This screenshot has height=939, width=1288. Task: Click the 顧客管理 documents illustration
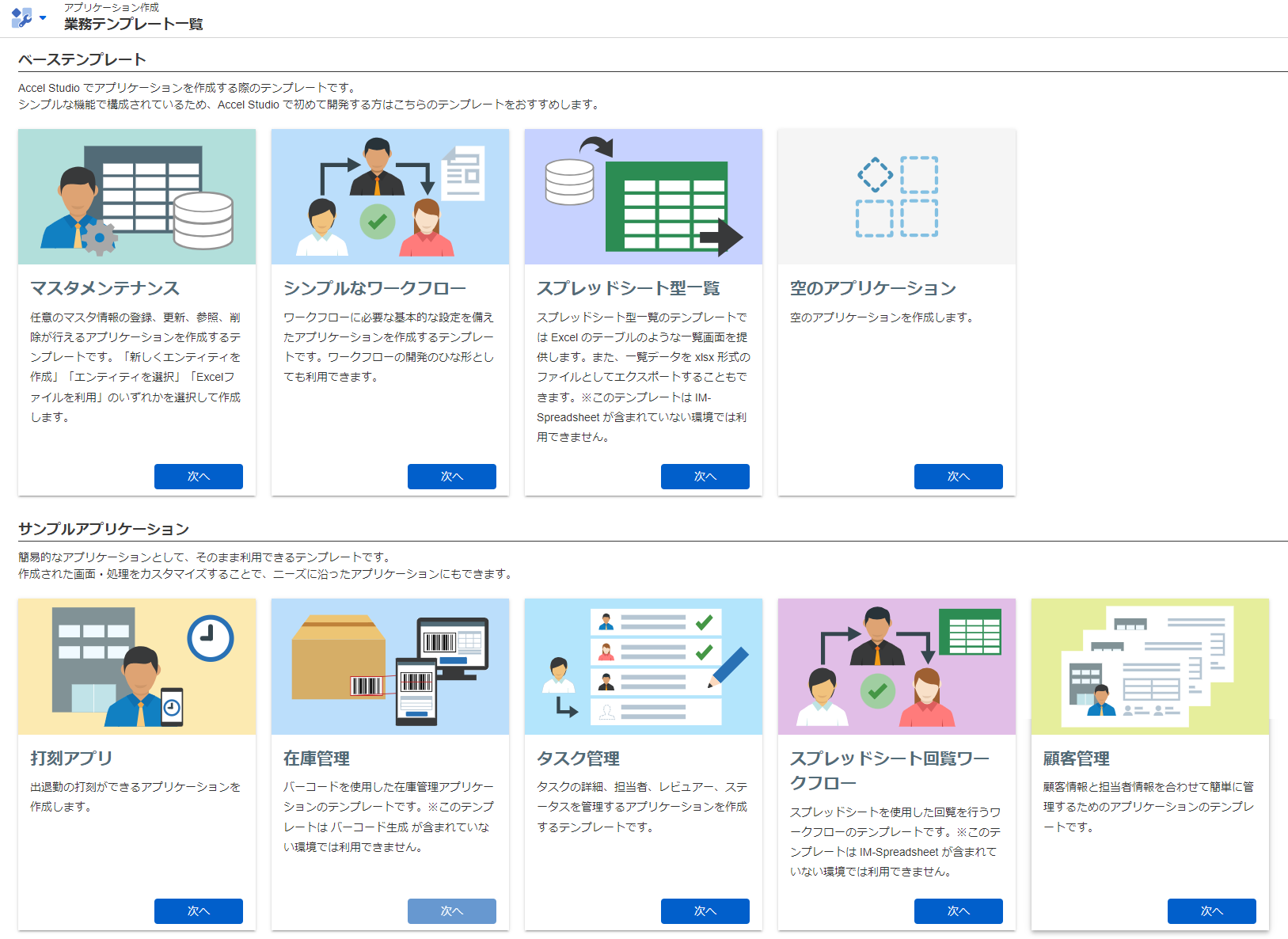point(1150,667)
